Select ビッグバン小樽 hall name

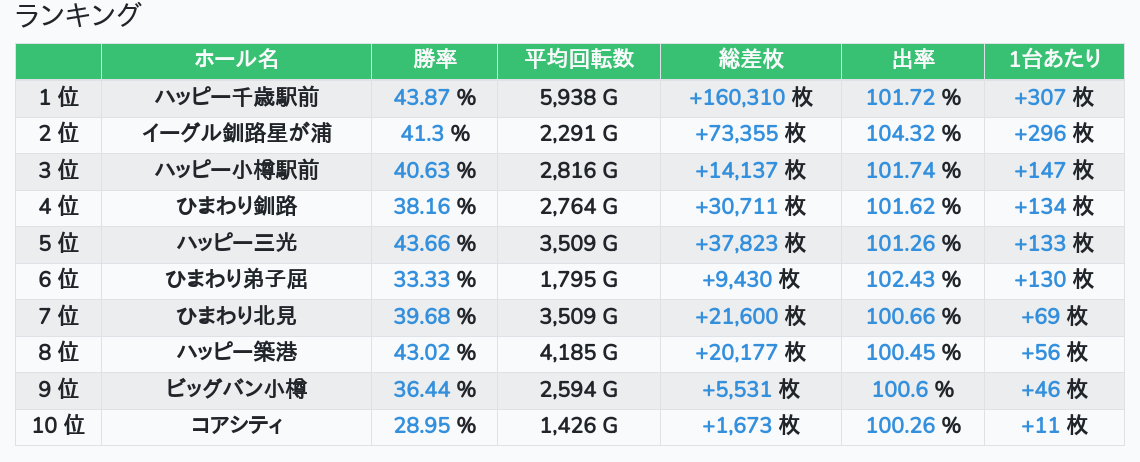coord(236,389)
